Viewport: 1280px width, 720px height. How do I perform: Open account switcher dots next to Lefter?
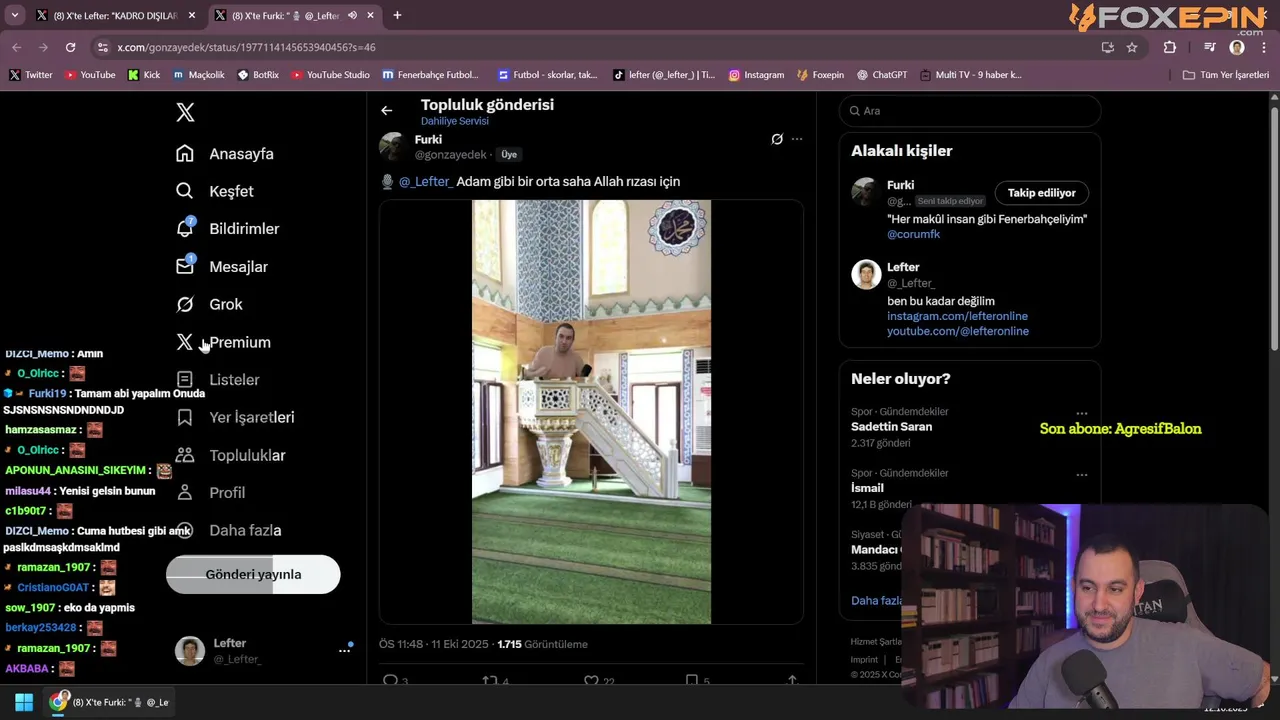click(x=345, y=650)
